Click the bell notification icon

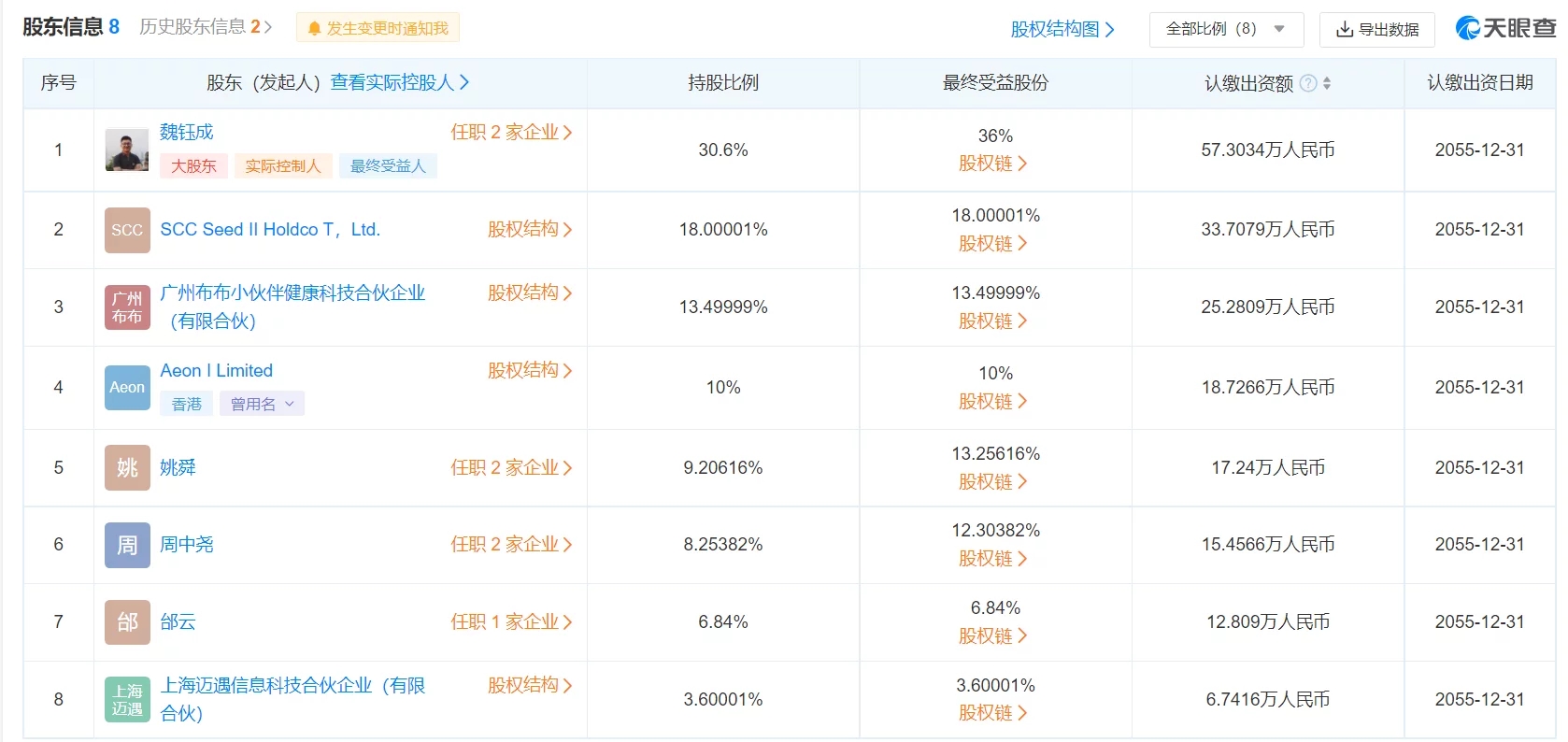click(x=315, y=29)
